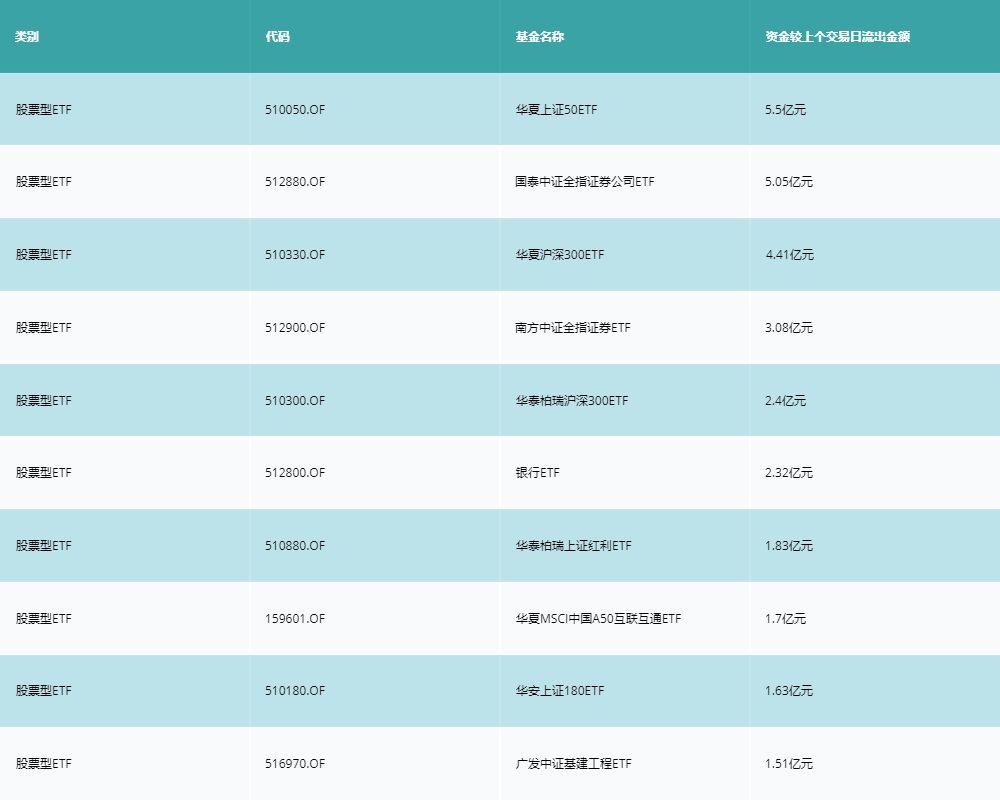Select fund code 516970.OF
The height and width of the screenshot is (800, 1000).
tap(295, 763)
